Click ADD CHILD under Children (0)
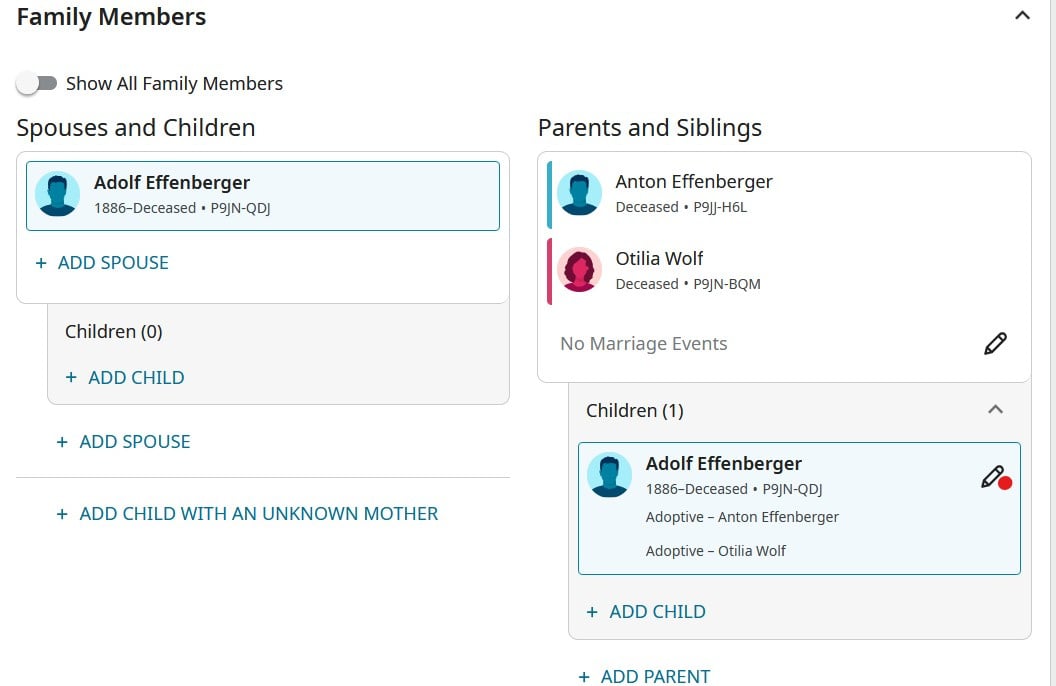Screen dimensions: 1056x686 point(125,378)
